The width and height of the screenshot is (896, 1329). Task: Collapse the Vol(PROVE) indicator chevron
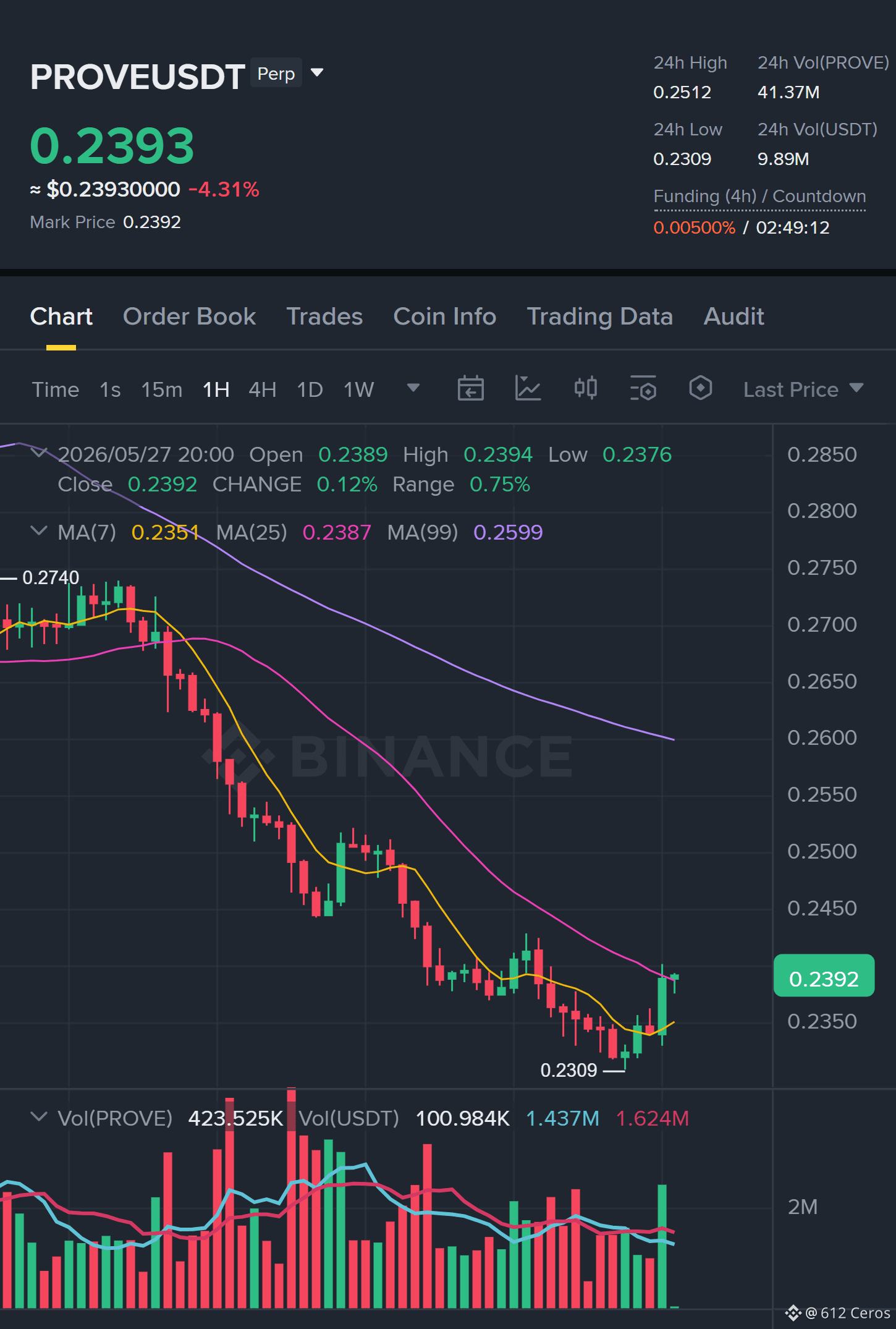(x=38, y=1117)
